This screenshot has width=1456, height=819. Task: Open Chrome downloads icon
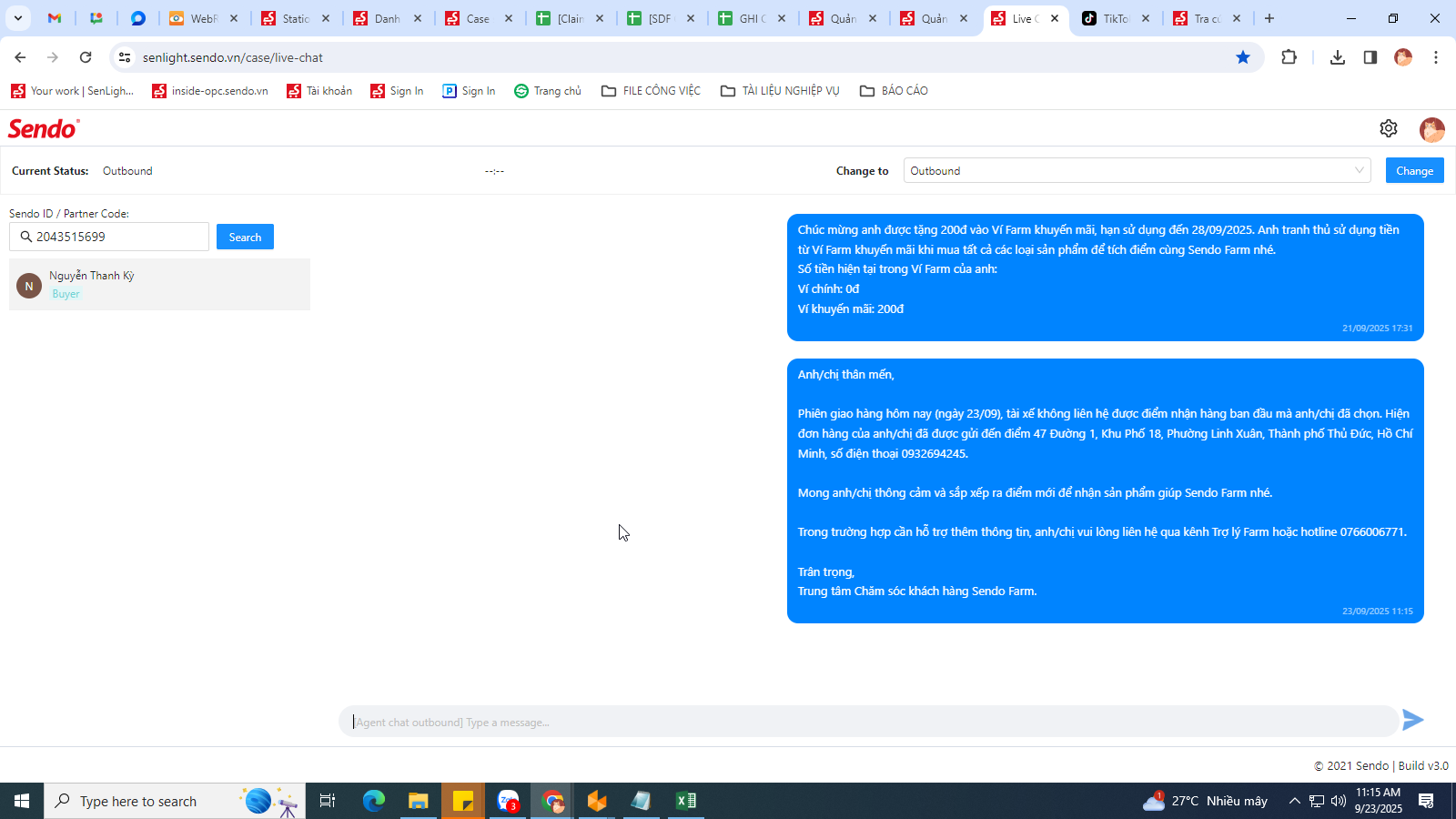[1337, 57]
